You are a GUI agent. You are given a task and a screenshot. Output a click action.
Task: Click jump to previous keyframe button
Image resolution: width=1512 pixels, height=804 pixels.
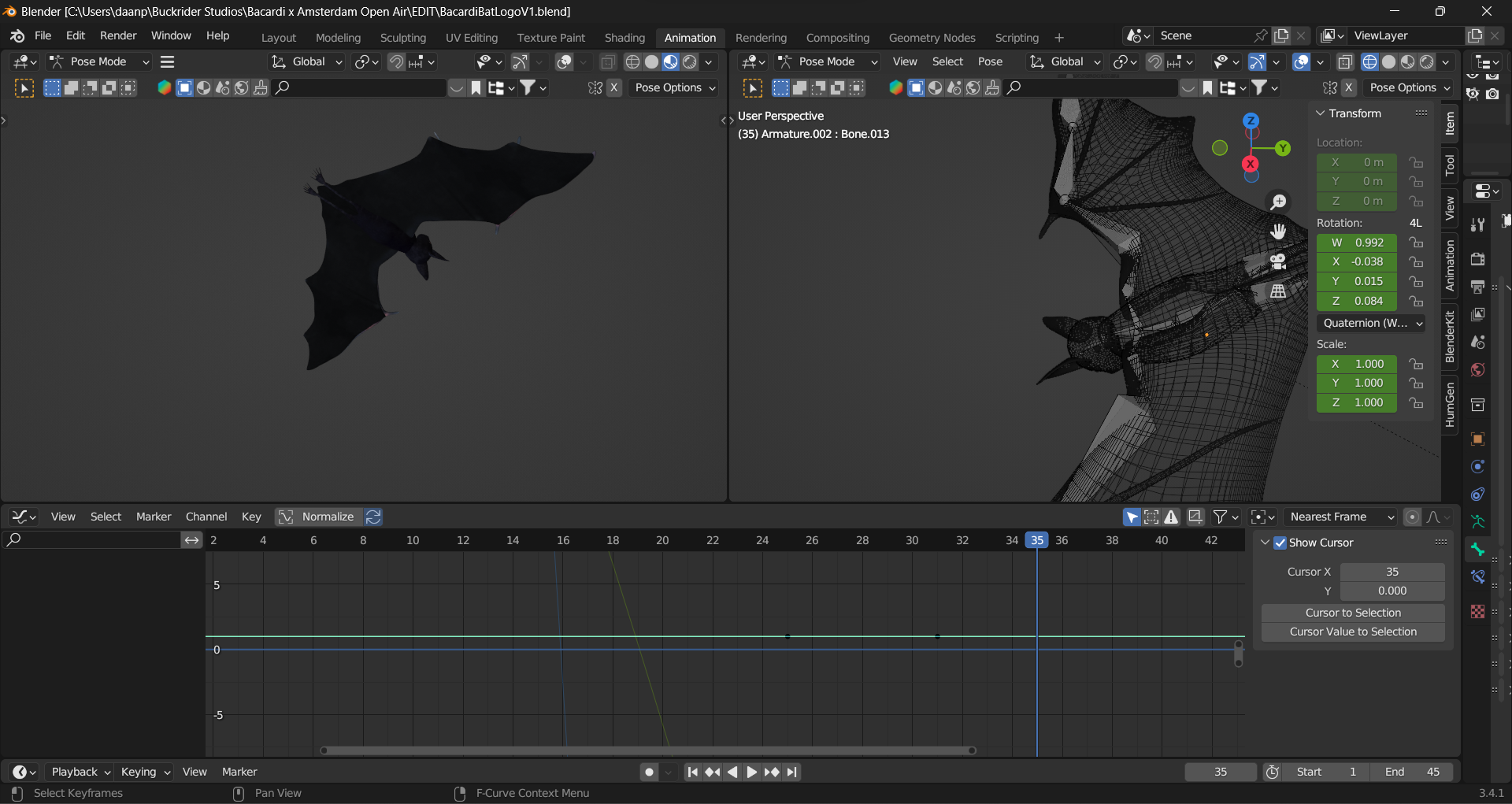[712, 772]
